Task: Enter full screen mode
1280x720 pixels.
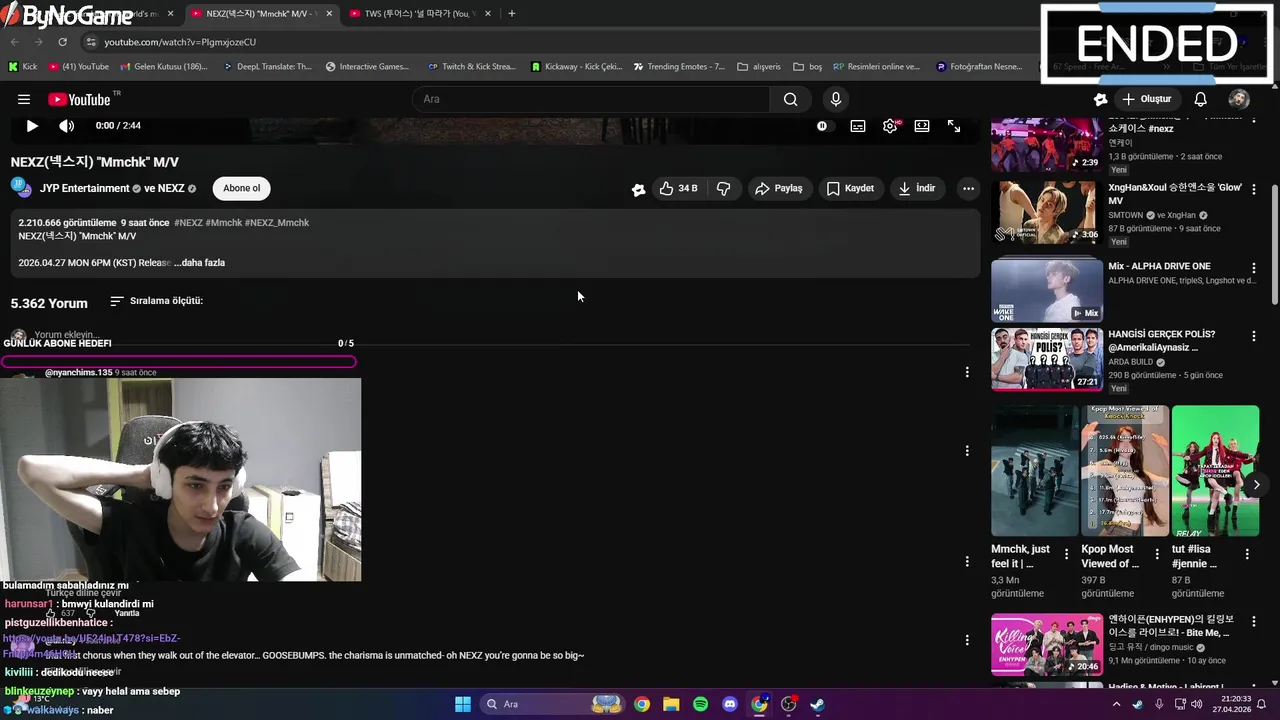Action: click(954, 126)
